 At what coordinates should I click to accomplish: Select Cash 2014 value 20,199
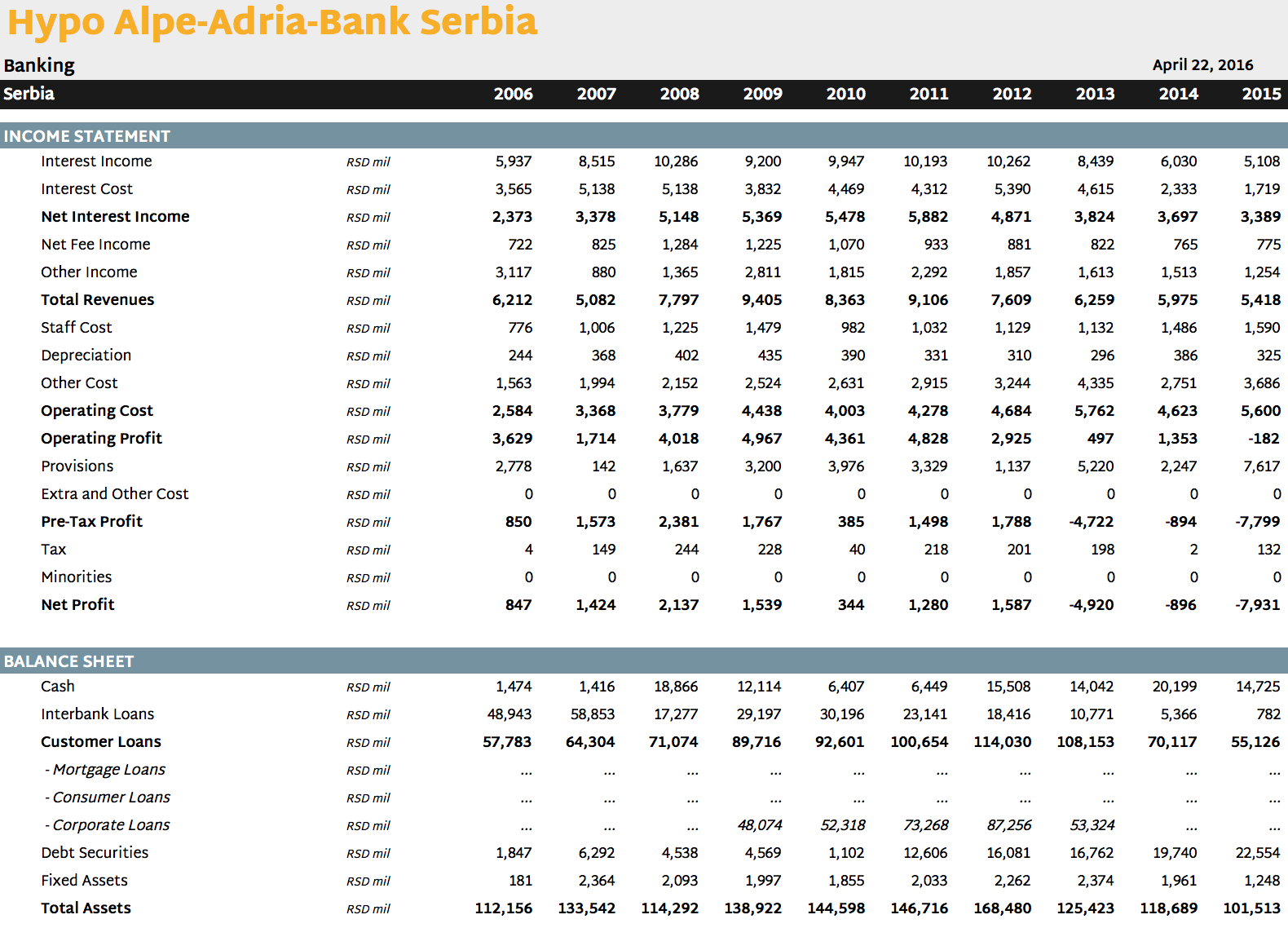click(x=1175, y=687)
